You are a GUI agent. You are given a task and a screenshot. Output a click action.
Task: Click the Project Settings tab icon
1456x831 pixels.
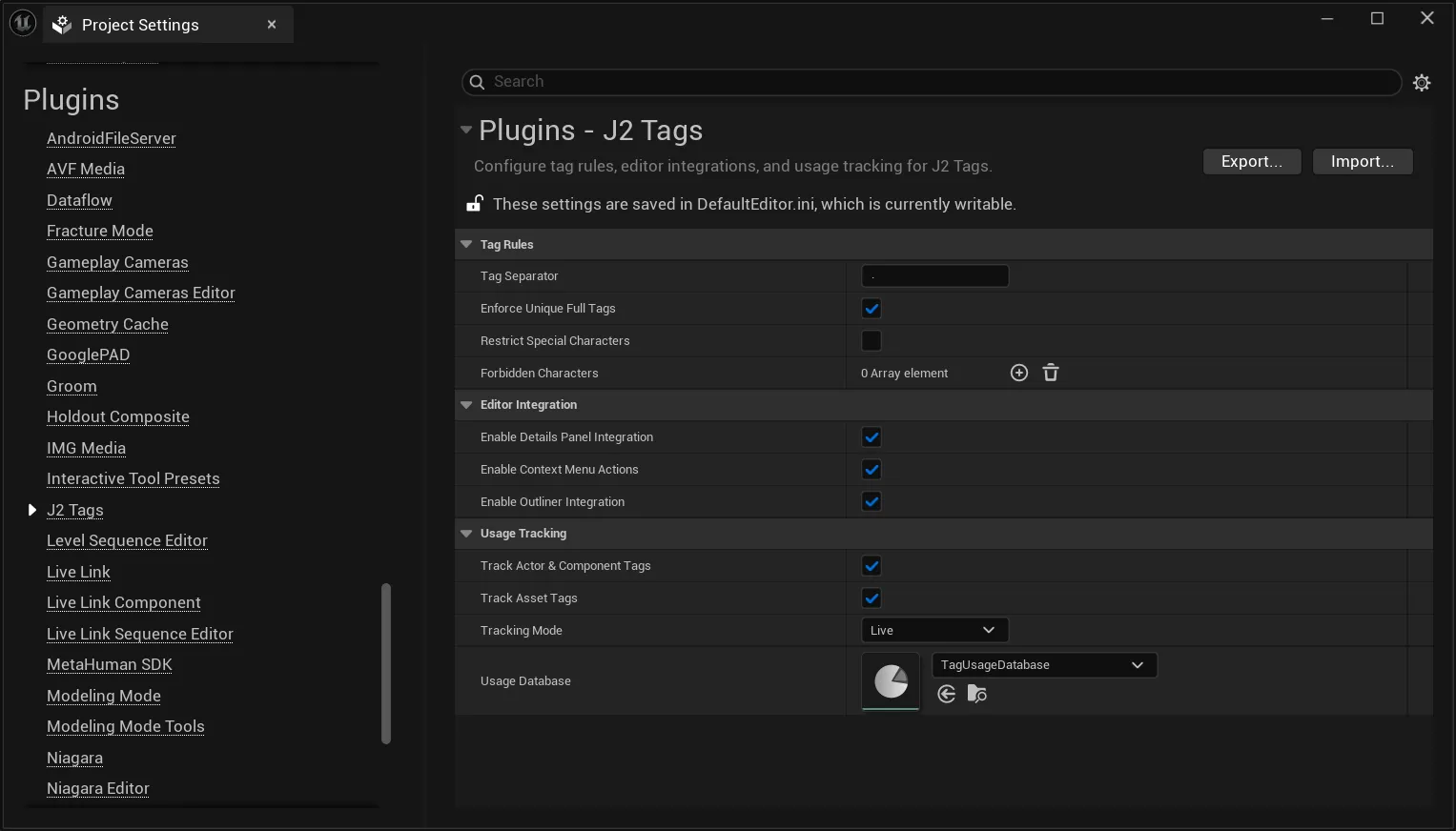click(62, 25)
